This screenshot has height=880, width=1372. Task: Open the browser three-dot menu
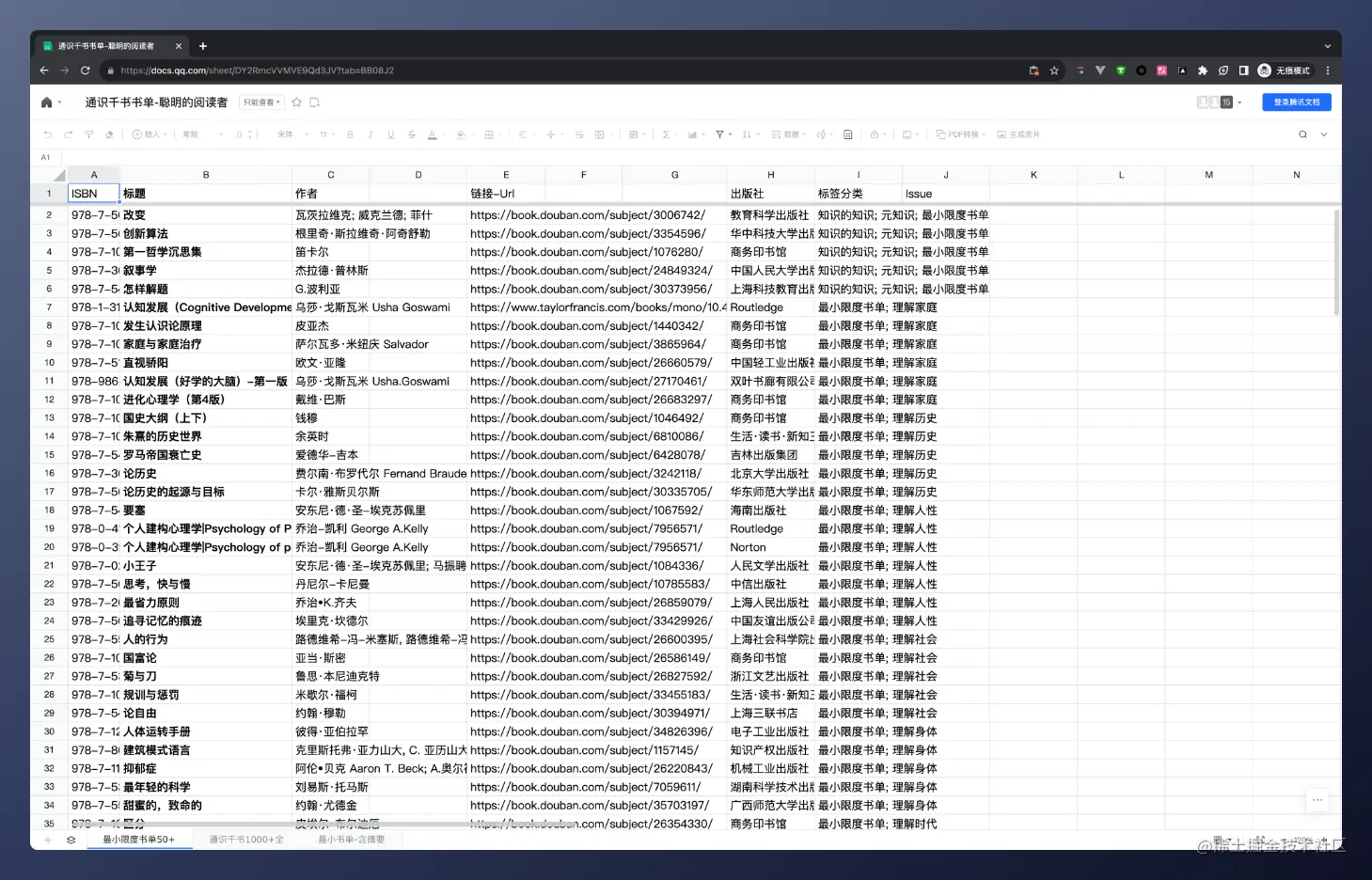pyautogui.click(x=1328, y=71)
